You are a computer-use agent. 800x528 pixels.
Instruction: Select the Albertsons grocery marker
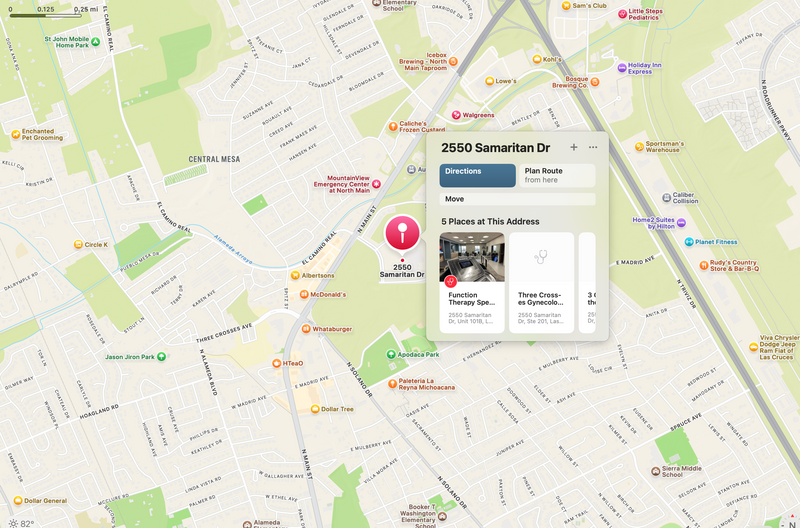(295, 275)
